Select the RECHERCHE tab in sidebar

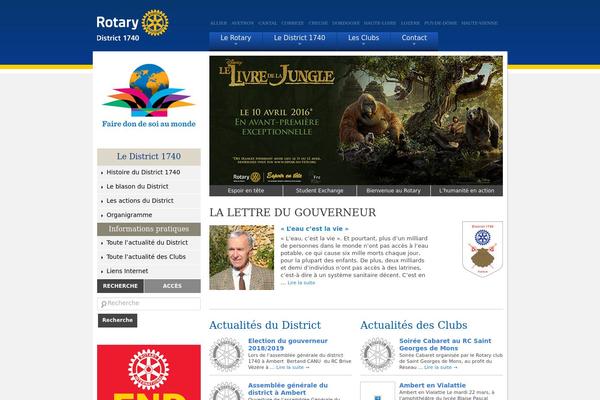tap(120, 286)
